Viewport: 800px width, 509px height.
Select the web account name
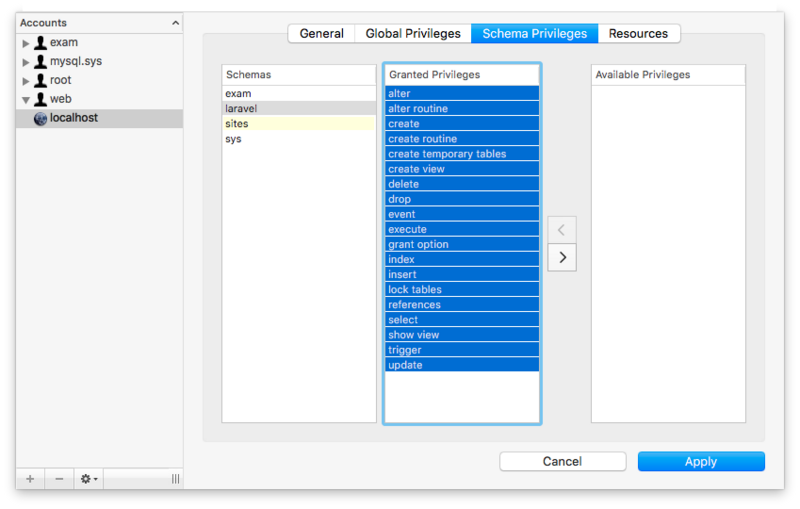[x=60, y=99]
